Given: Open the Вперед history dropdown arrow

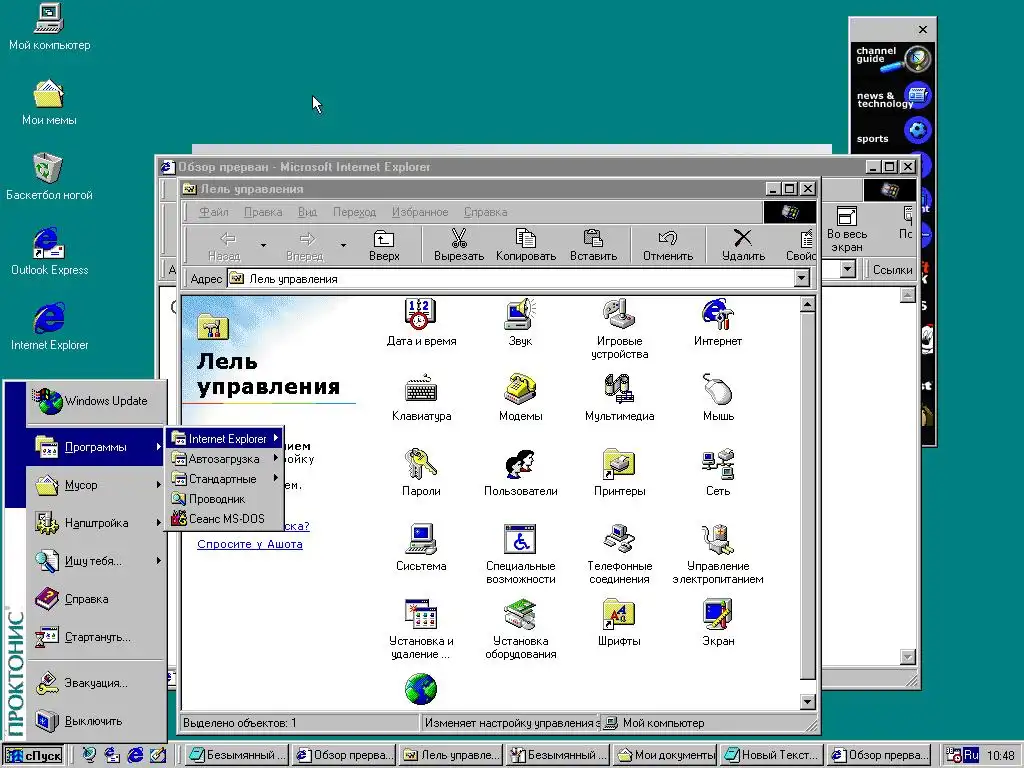Looking at the screenshot, I should [x=343, y=246].
